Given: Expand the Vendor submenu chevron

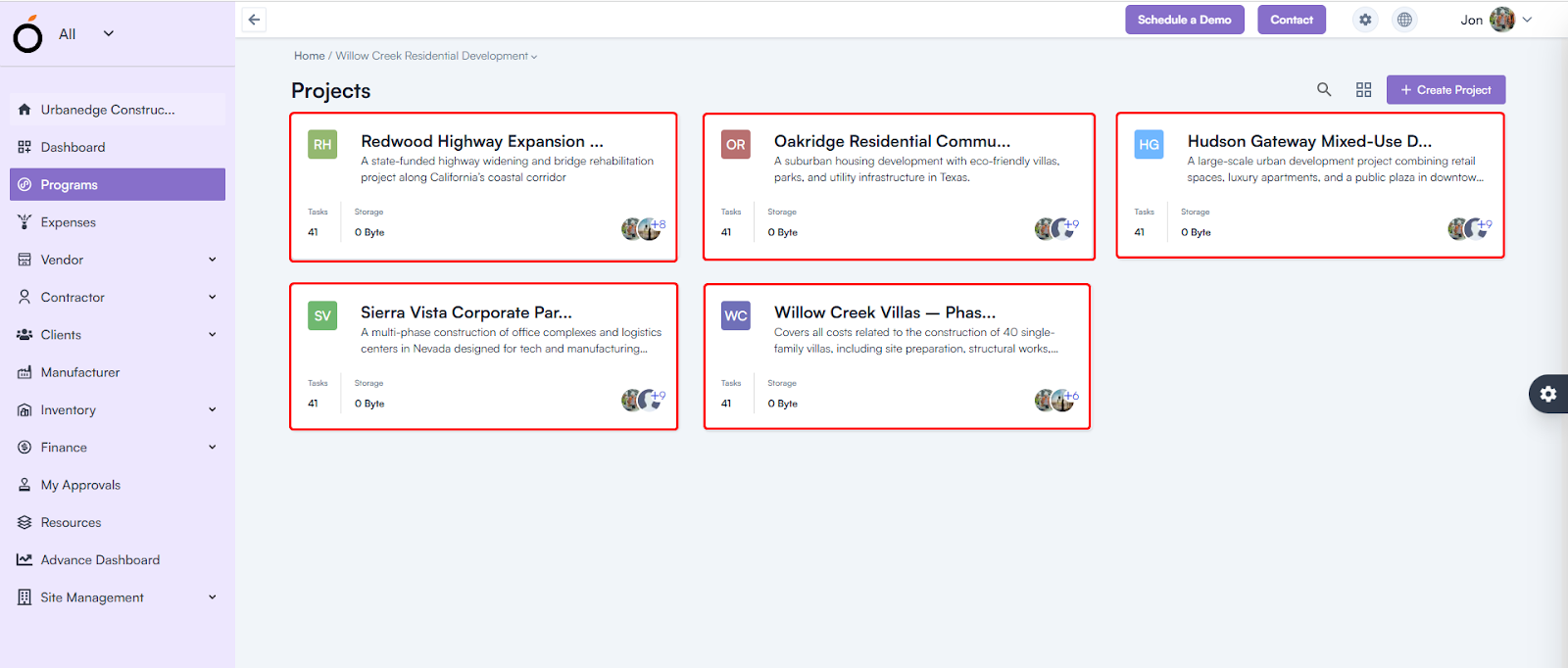Looking at the screenshot, I should tap(213, 260).
